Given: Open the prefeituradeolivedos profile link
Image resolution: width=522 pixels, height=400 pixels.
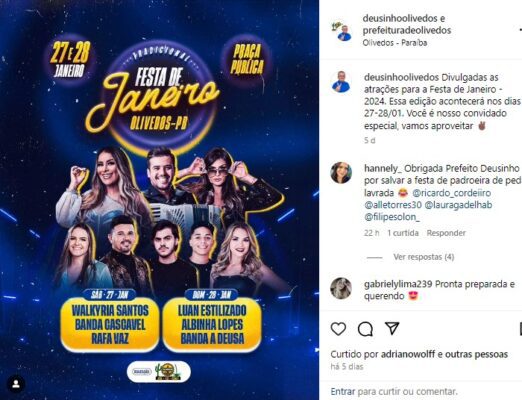Looking at the screenshot, I should click(x=407, y=30).
